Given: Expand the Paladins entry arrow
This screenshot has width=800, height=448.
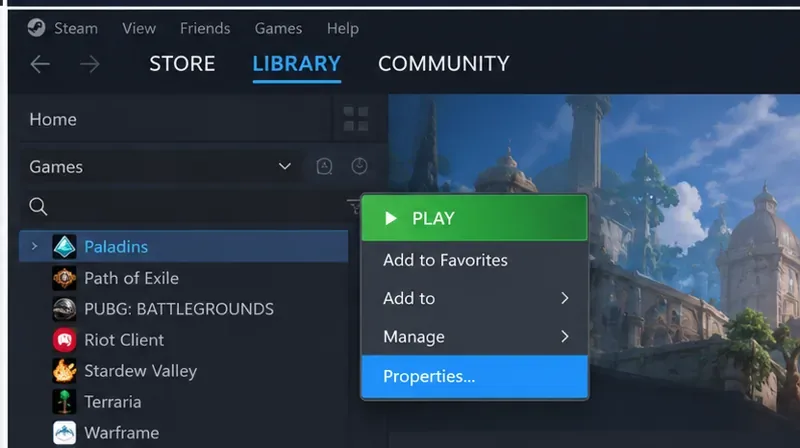Looking at the screenshot, I should [x=34, y=246].
